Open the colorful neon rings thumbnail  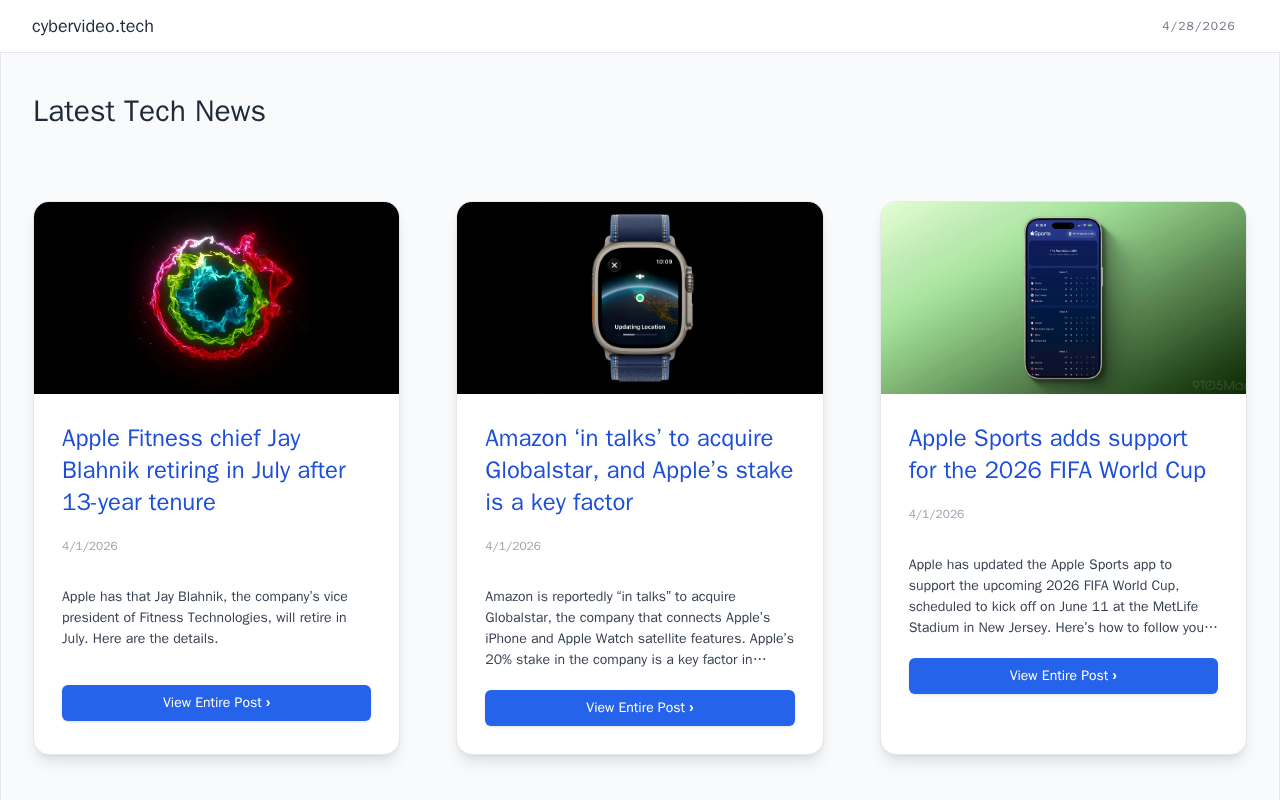pyautogui.click(x=216, y=298)
